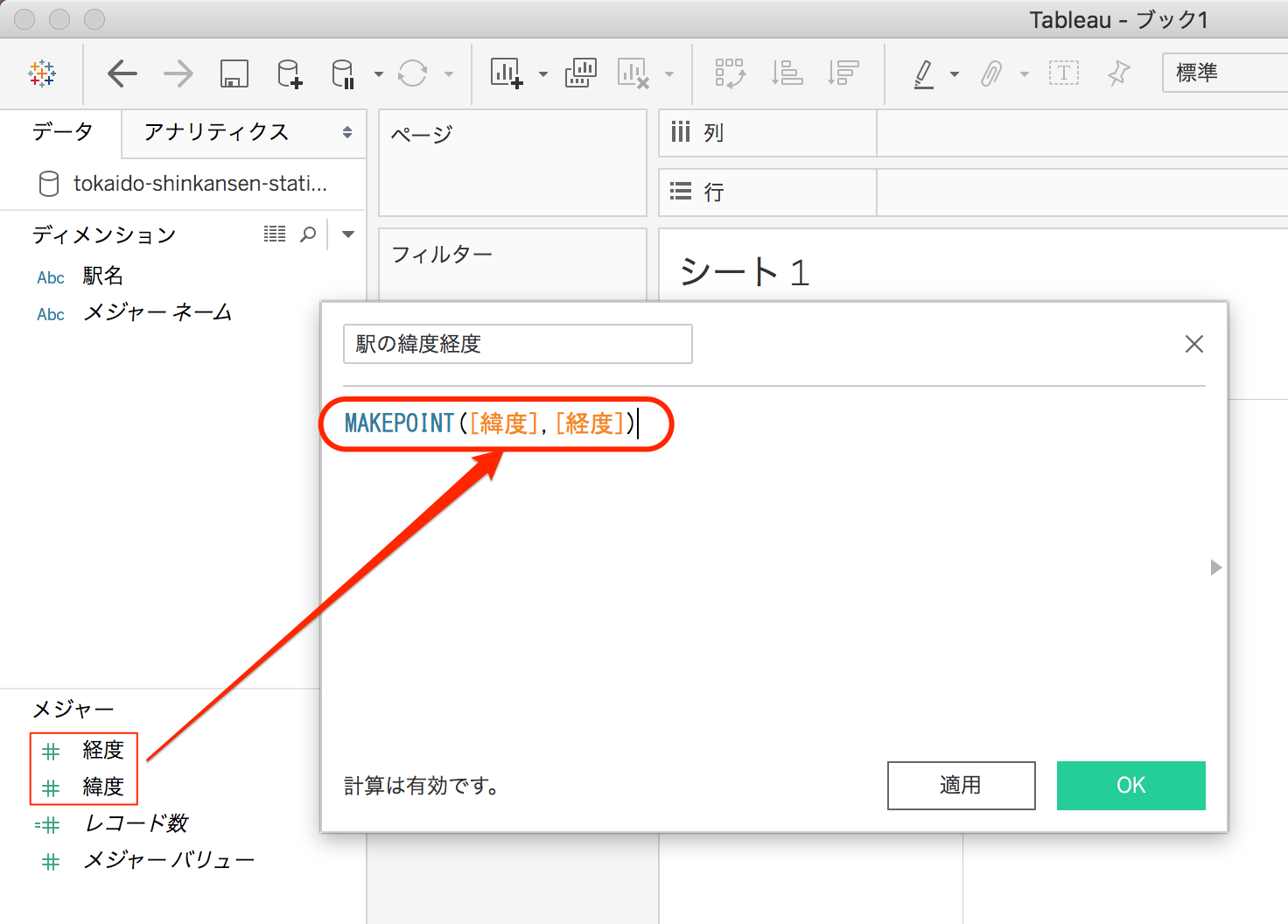This screenshot has width=1288, height=924.
Task: Expand the calculation dialog side panel arrow
Action: 1215,567
